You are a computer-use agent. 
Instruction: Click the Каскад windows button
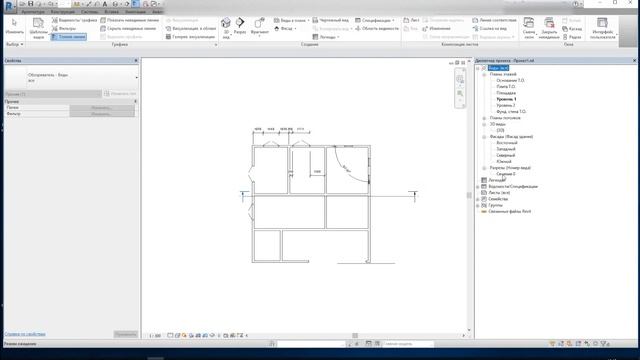click(x=572, y=29)
